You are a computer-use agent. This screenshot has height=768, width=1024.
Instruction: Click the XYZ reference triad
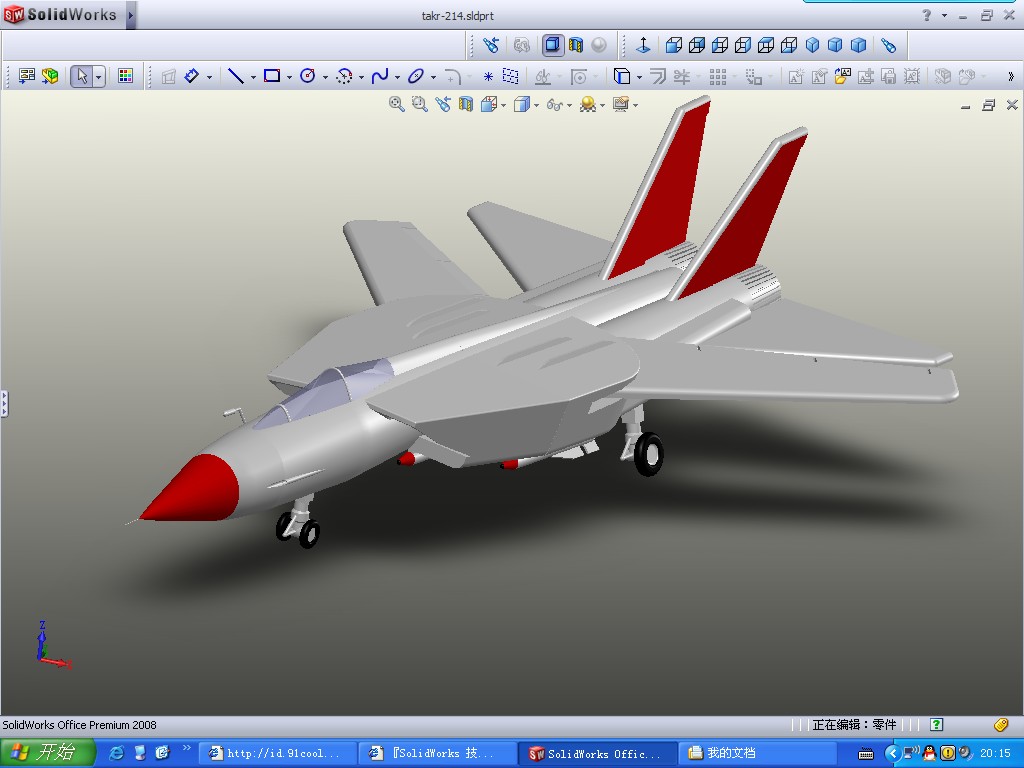pyautogui.click(x=52, y=646)
